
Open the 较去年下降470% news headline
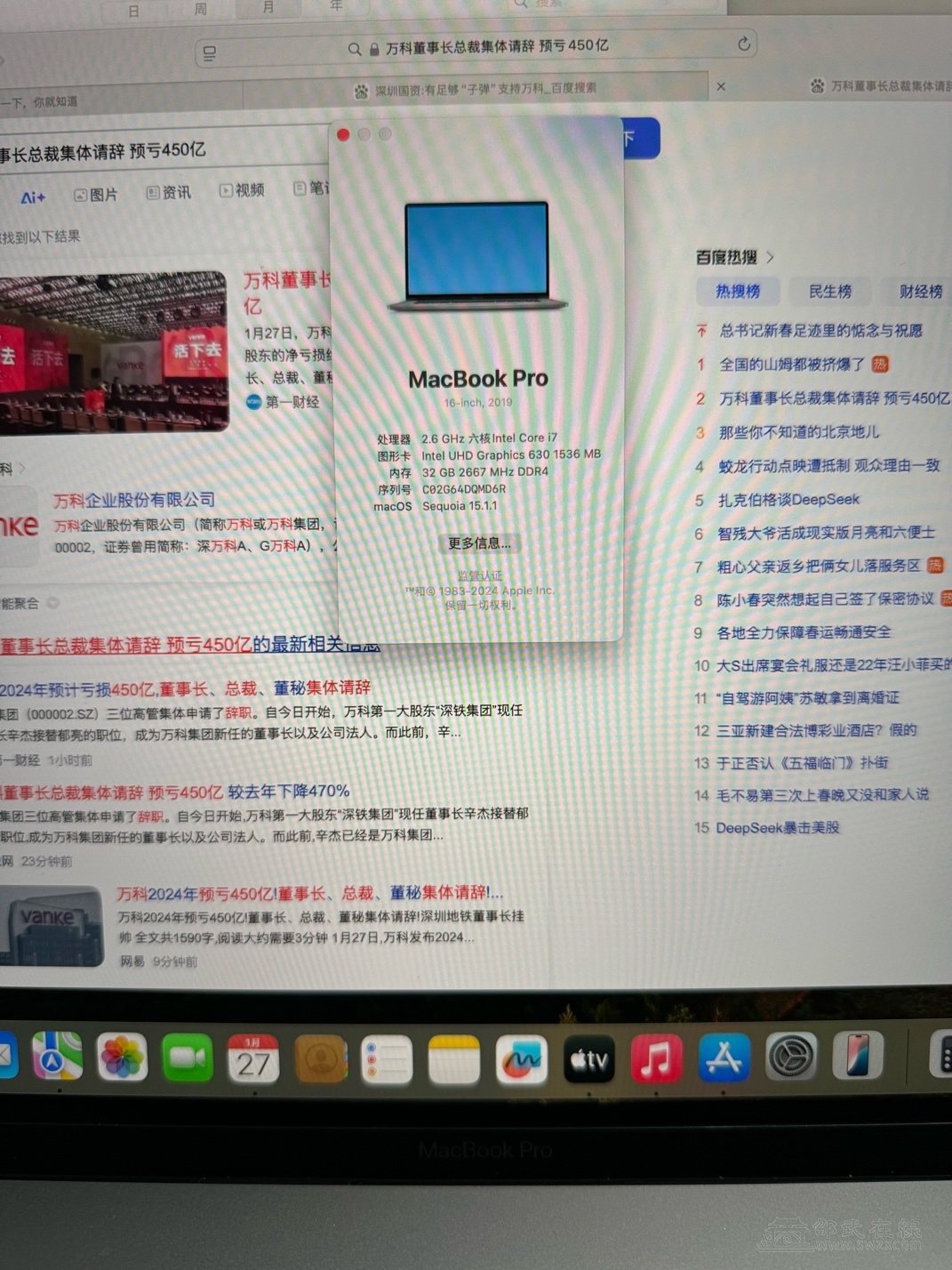pos(175,792)
